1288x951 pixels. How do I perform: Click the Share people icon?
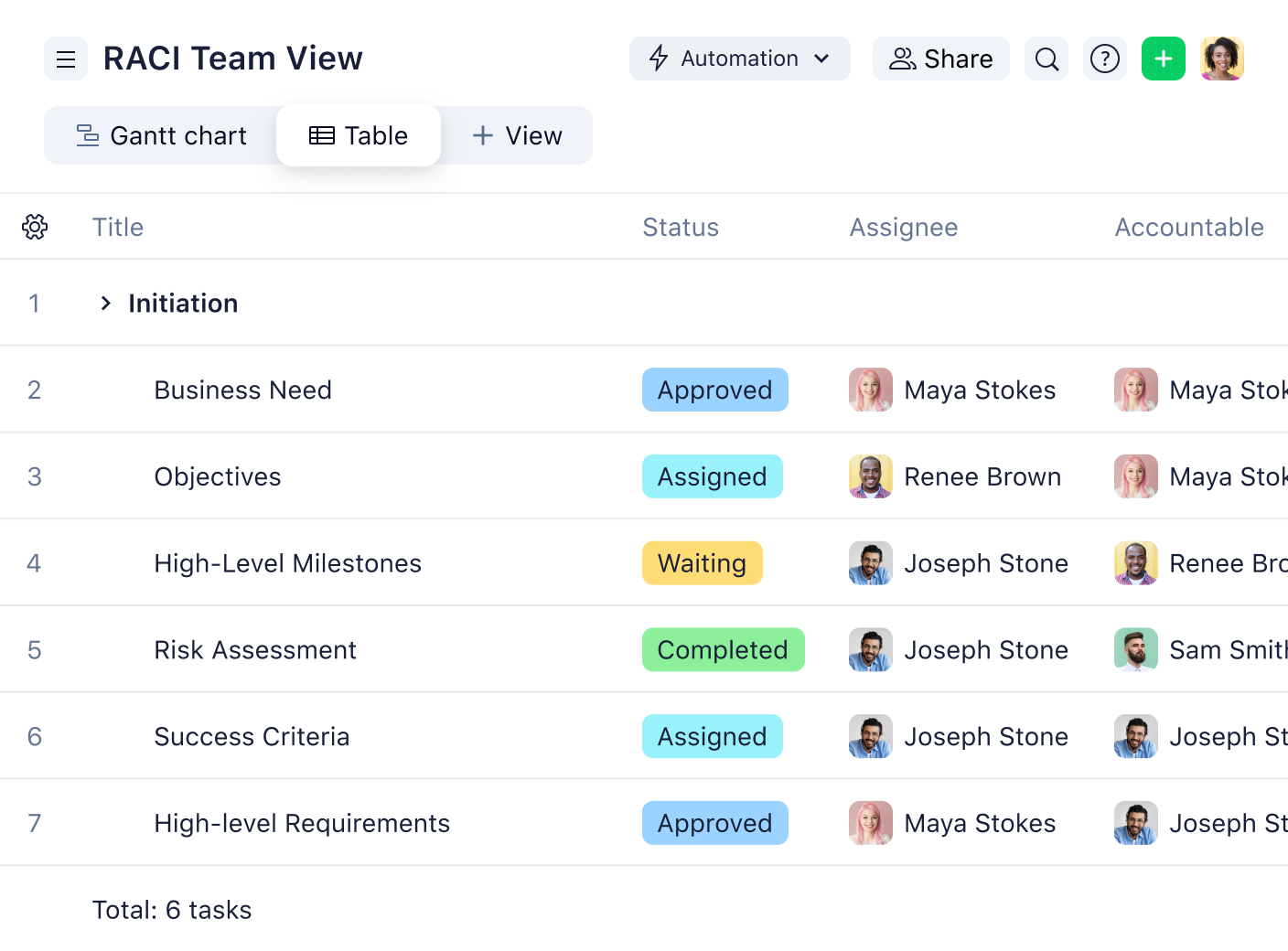coord(902,58)
